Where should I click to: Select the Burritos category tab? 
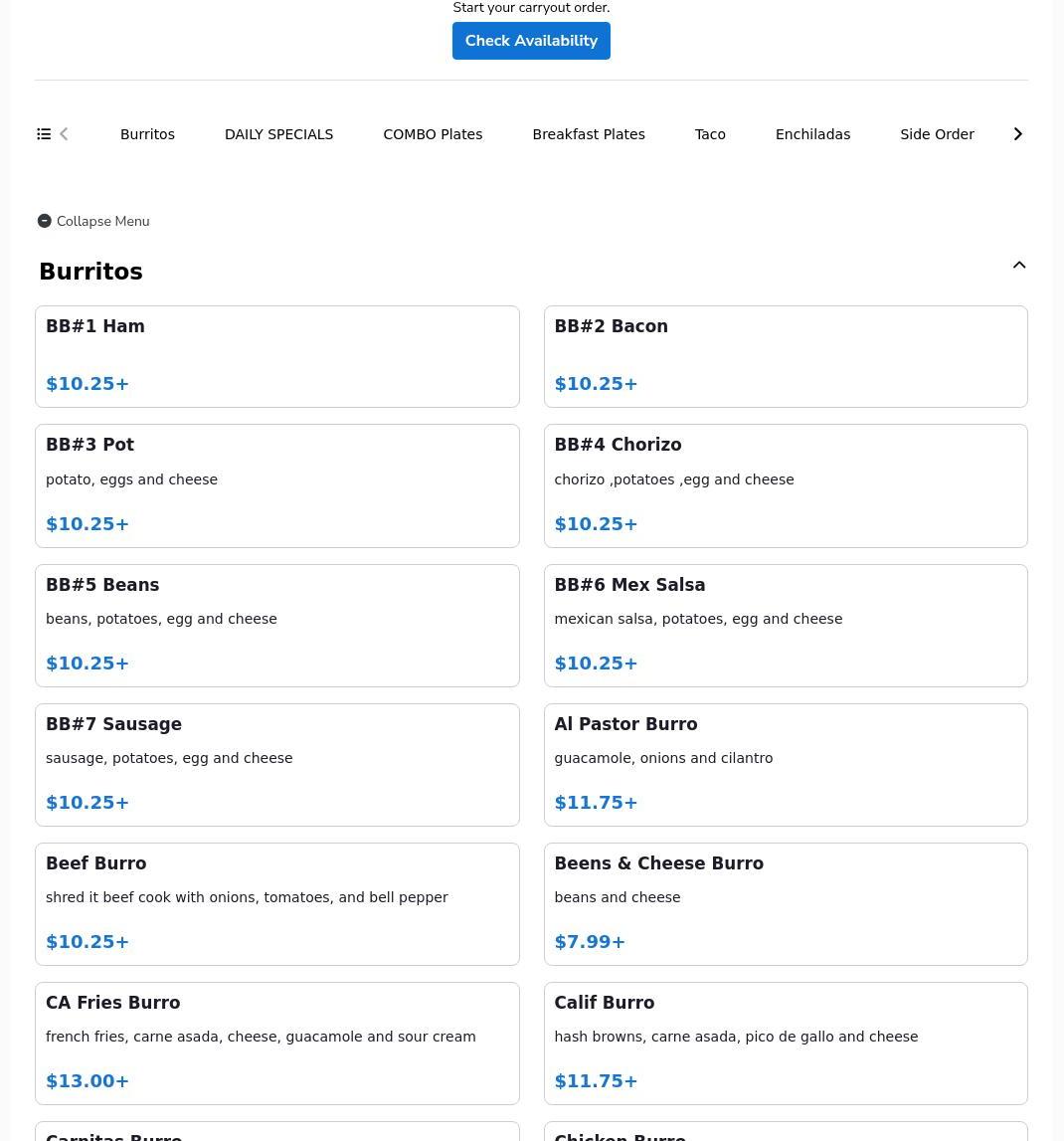click(147, 134)
